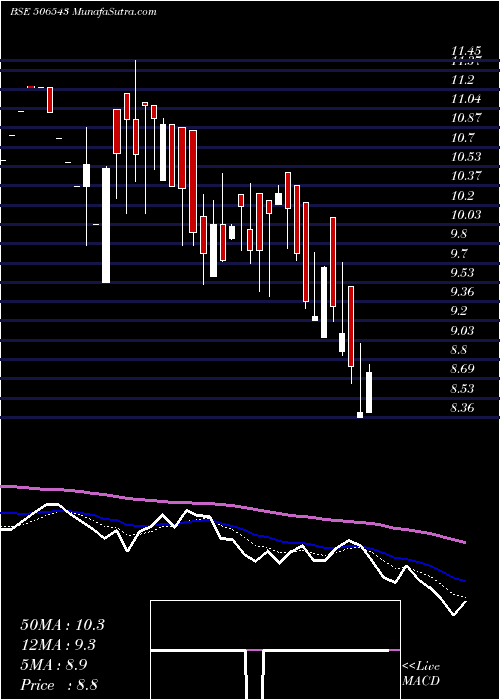Click the 8.53 price axis label
Screen dimensions: 500x700
(x=462, y=389)
